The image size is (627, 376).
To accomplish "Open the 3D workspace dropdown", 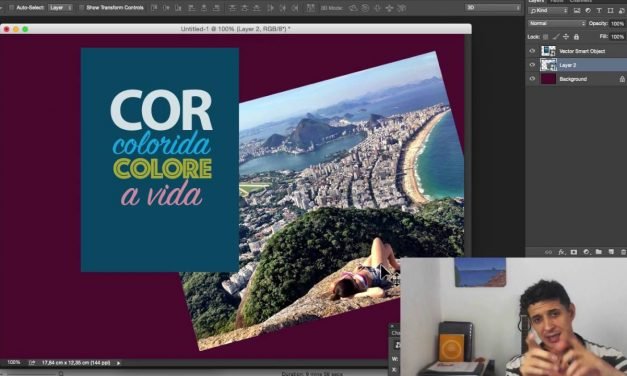I will (x=493, y=8).
